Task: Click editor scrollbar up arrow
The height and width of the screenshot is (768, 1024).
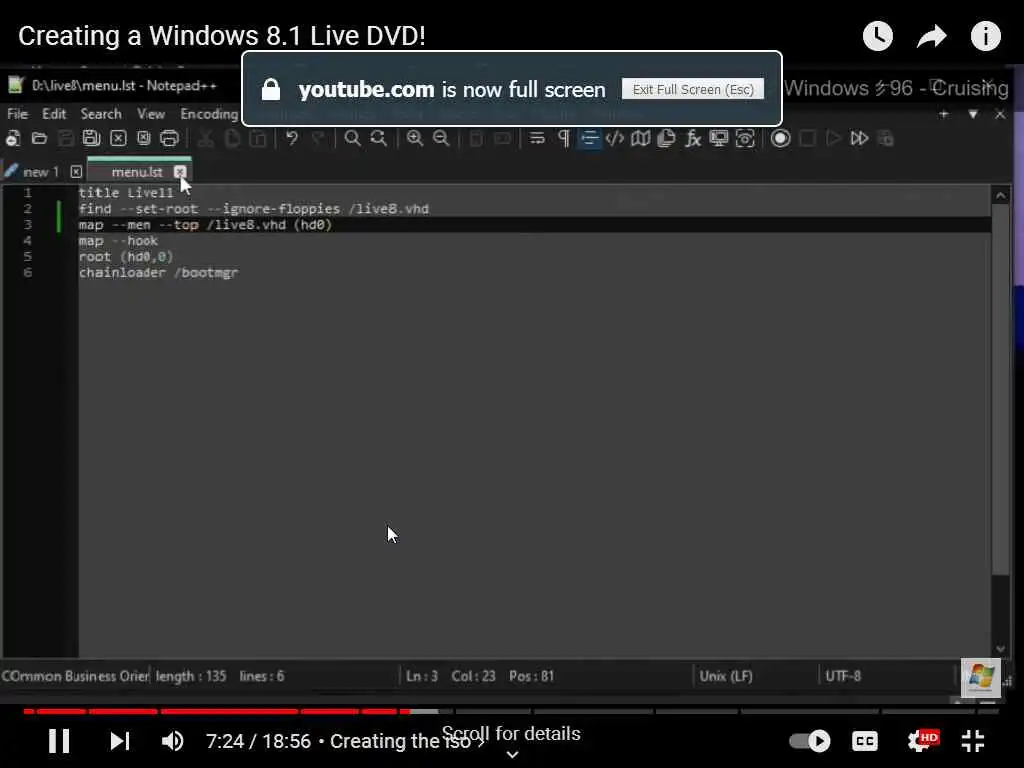Action: 1000,195
